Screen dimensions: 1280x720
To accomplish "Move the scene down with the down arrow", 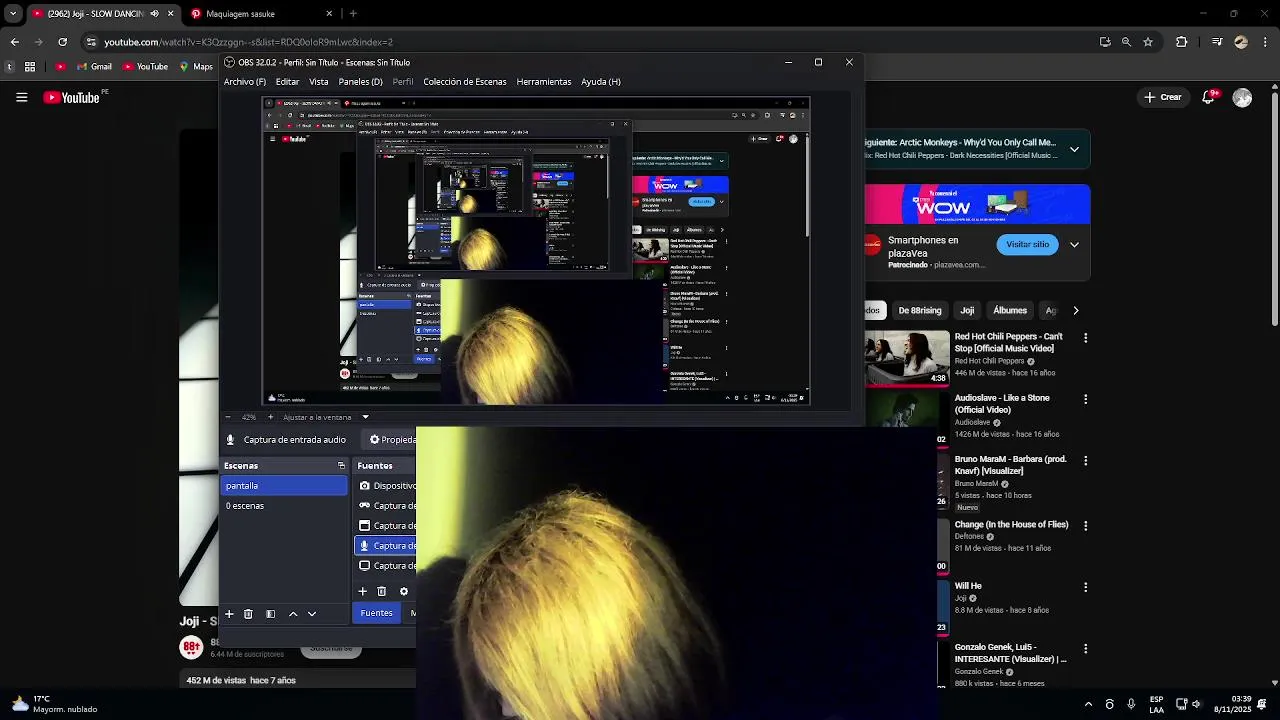I will [x=312, y=614].
